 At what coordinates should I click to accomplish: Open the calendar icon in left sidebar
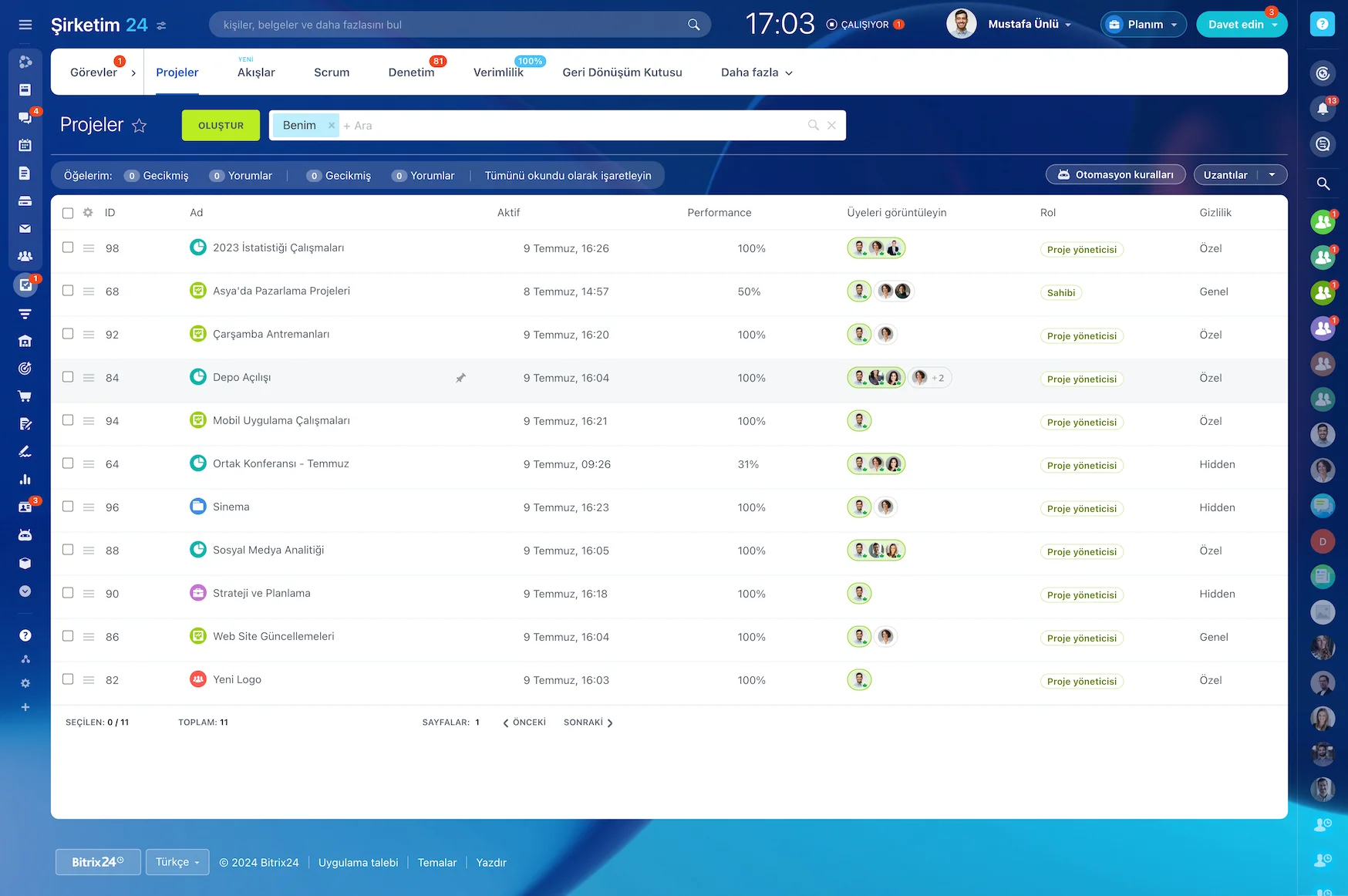(25, 145)
